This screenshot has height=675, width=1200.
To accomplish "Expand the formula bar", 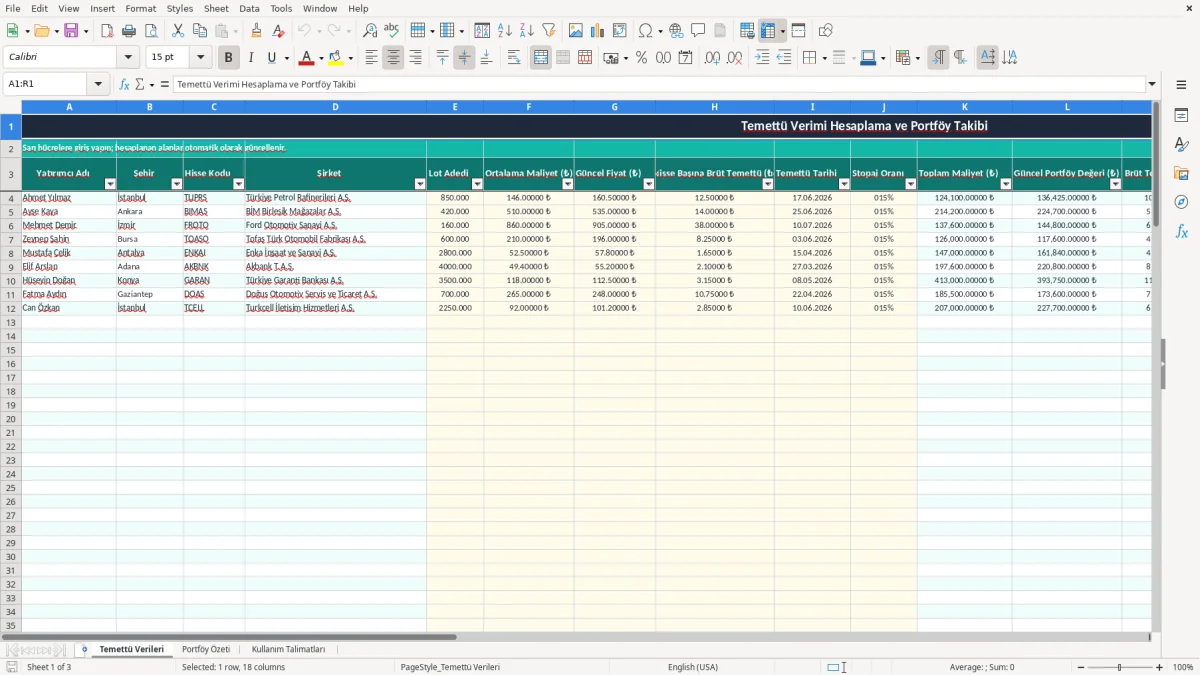I will (x=1152, y=84).
